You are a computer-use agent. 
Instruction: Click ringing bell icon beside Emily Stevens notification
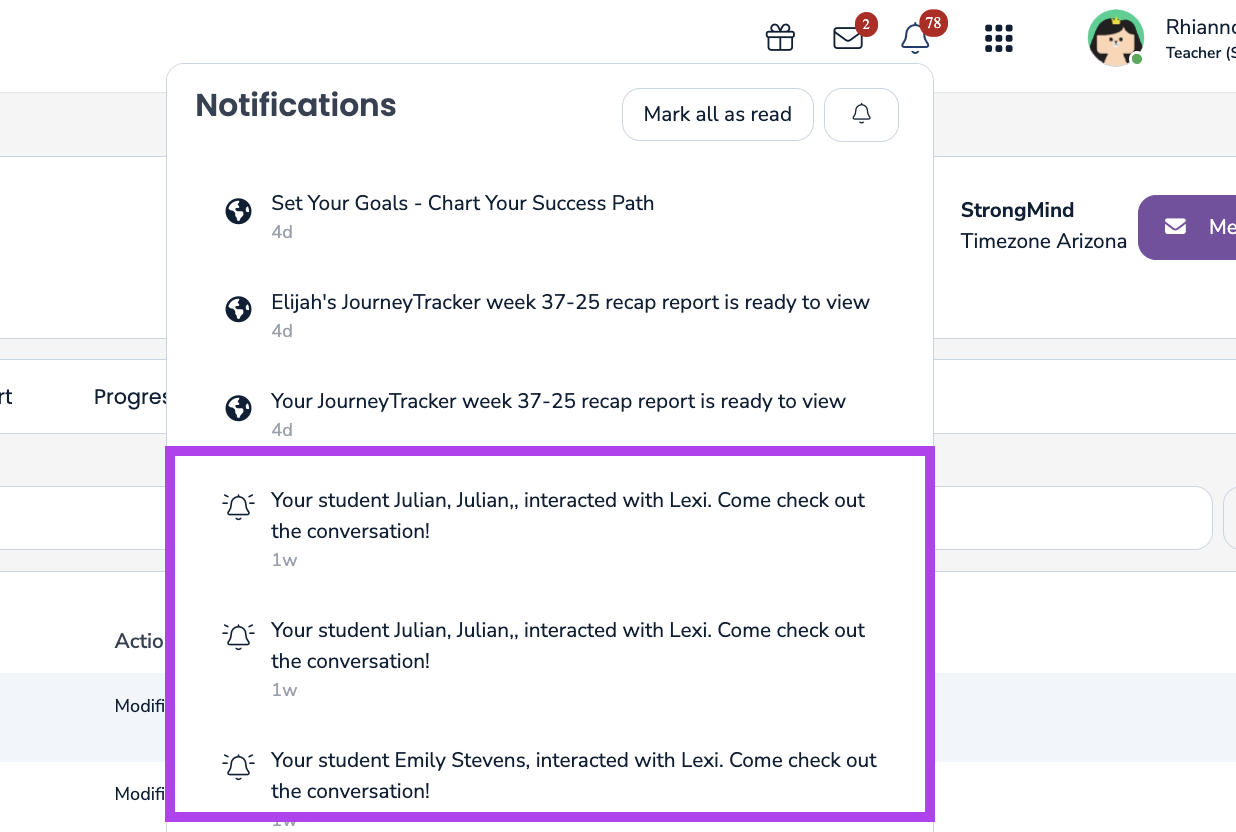pos(238,766)
